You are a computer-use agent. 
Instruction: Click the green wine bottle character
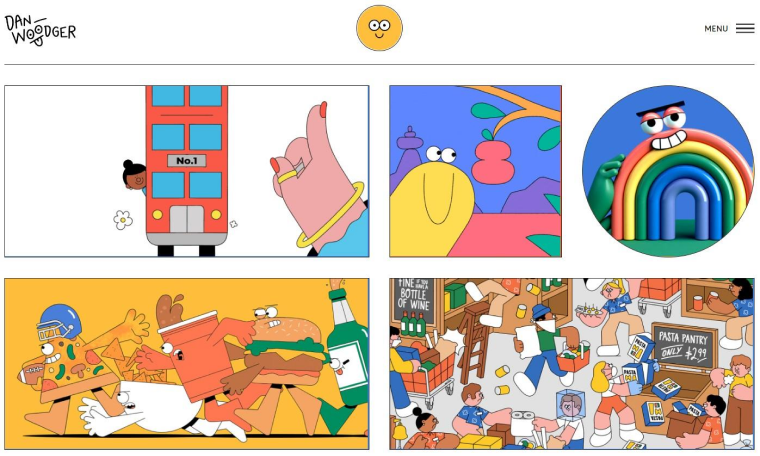coord(347,349)
